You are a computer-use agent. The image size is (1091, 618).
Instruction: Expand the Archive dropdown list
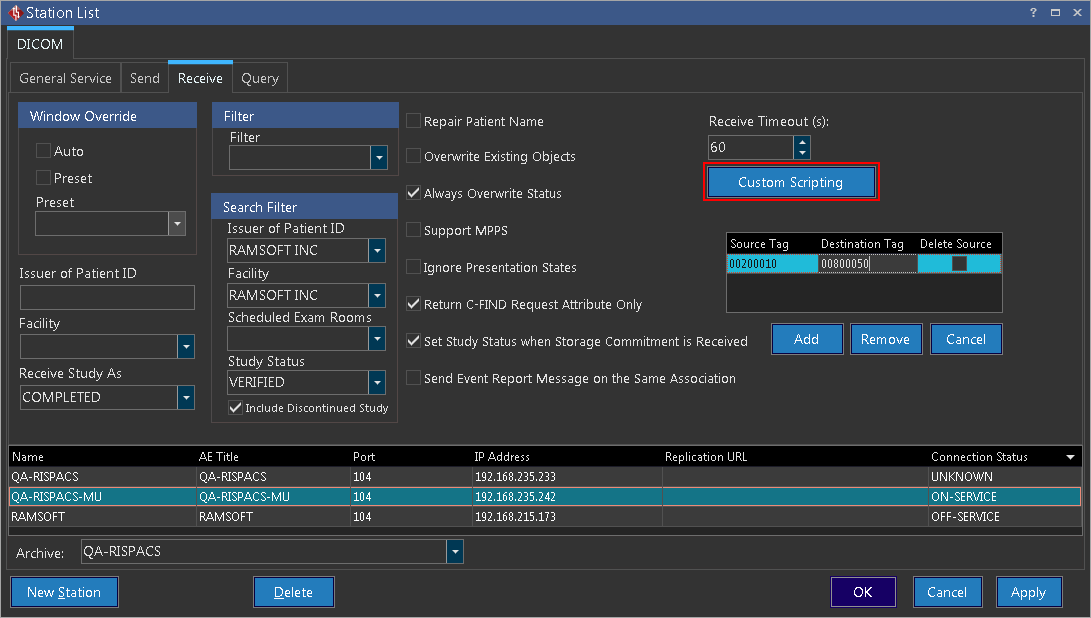coord(455,552)
